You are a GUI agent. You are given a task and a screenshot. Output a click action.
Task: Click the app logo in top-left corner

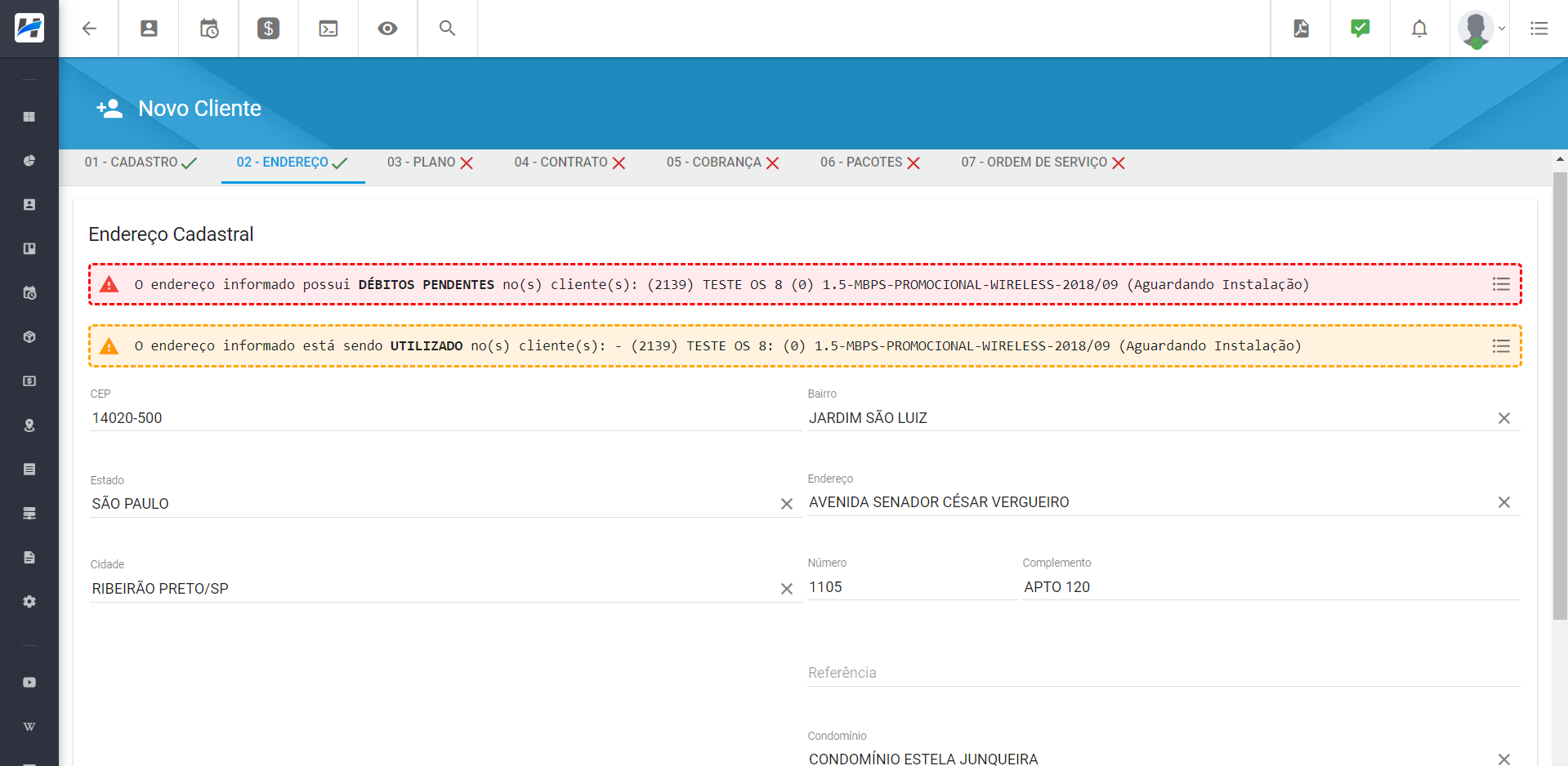point(29,29)
